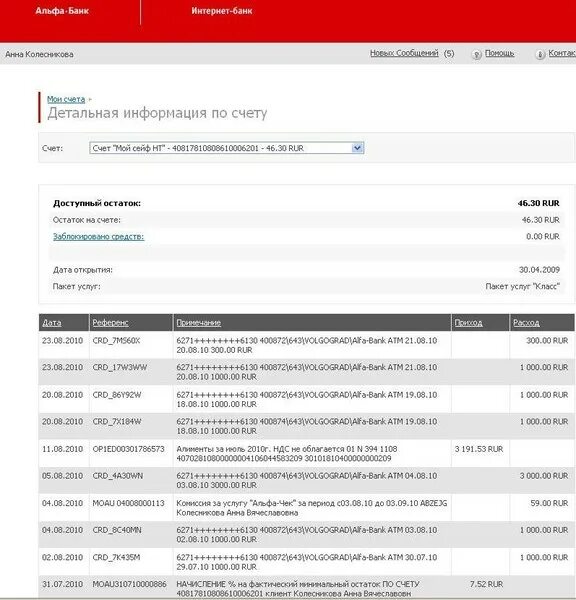Screen dimensions: 576x600
Task: Select reference CRD_7K435M
Action: [x=116, y=558]
